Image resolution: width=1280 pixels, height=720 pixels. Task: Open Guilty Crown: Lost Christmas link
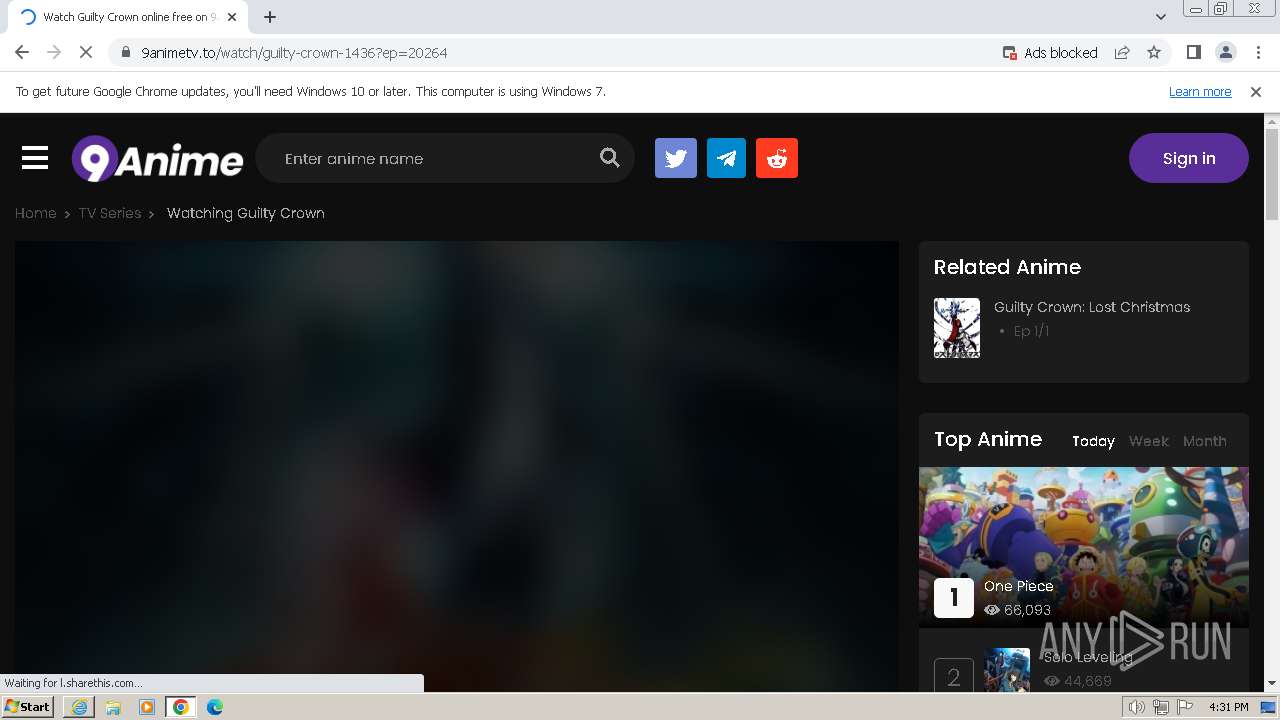pyautogui.click(x=1092, y=307)
